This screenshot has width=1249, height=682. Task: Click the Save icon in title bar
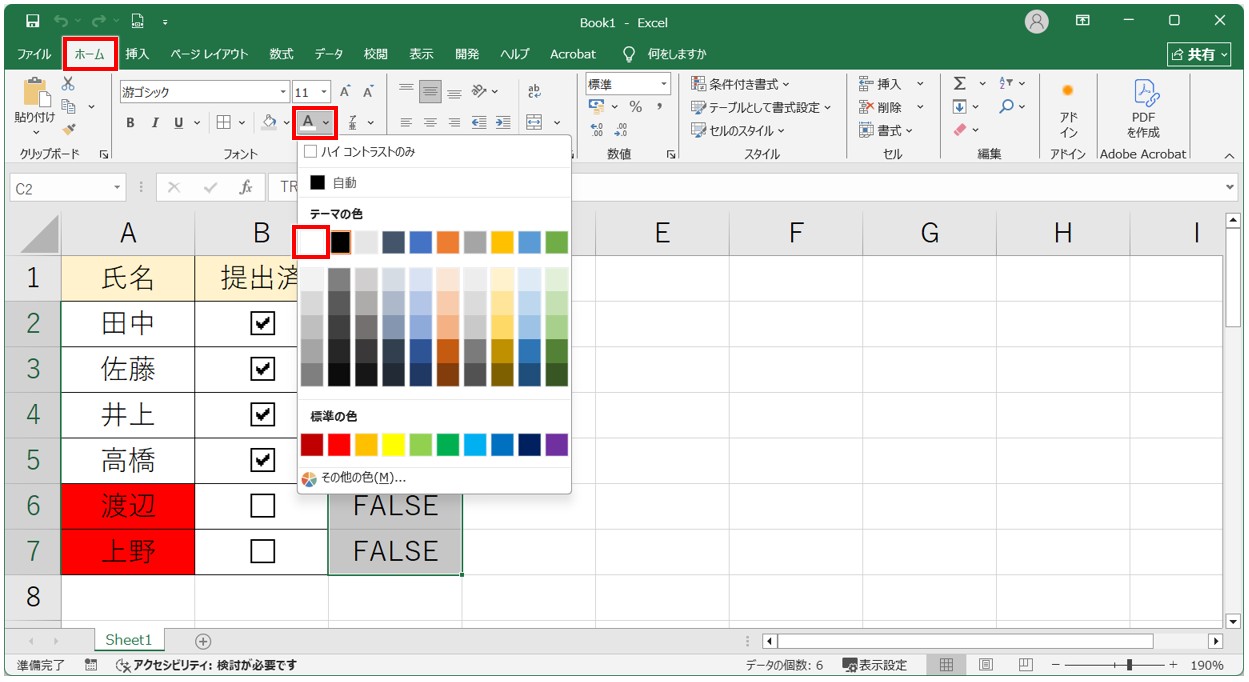(32, 21)
